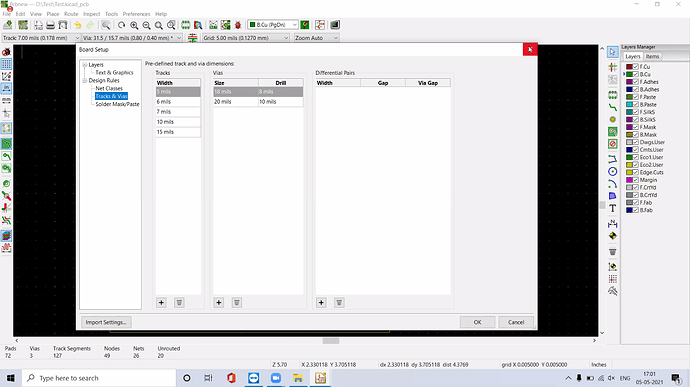Open the Track width dropdown
690x387 pixels.
(x=41, y=38)
